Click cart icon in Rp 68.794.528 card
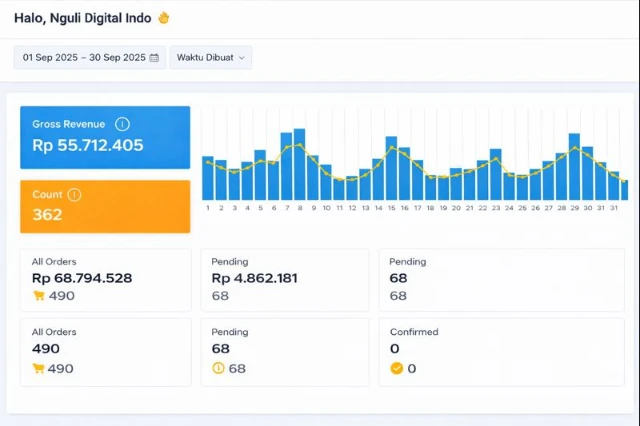The image size is (640, 426). click(38, 296)
